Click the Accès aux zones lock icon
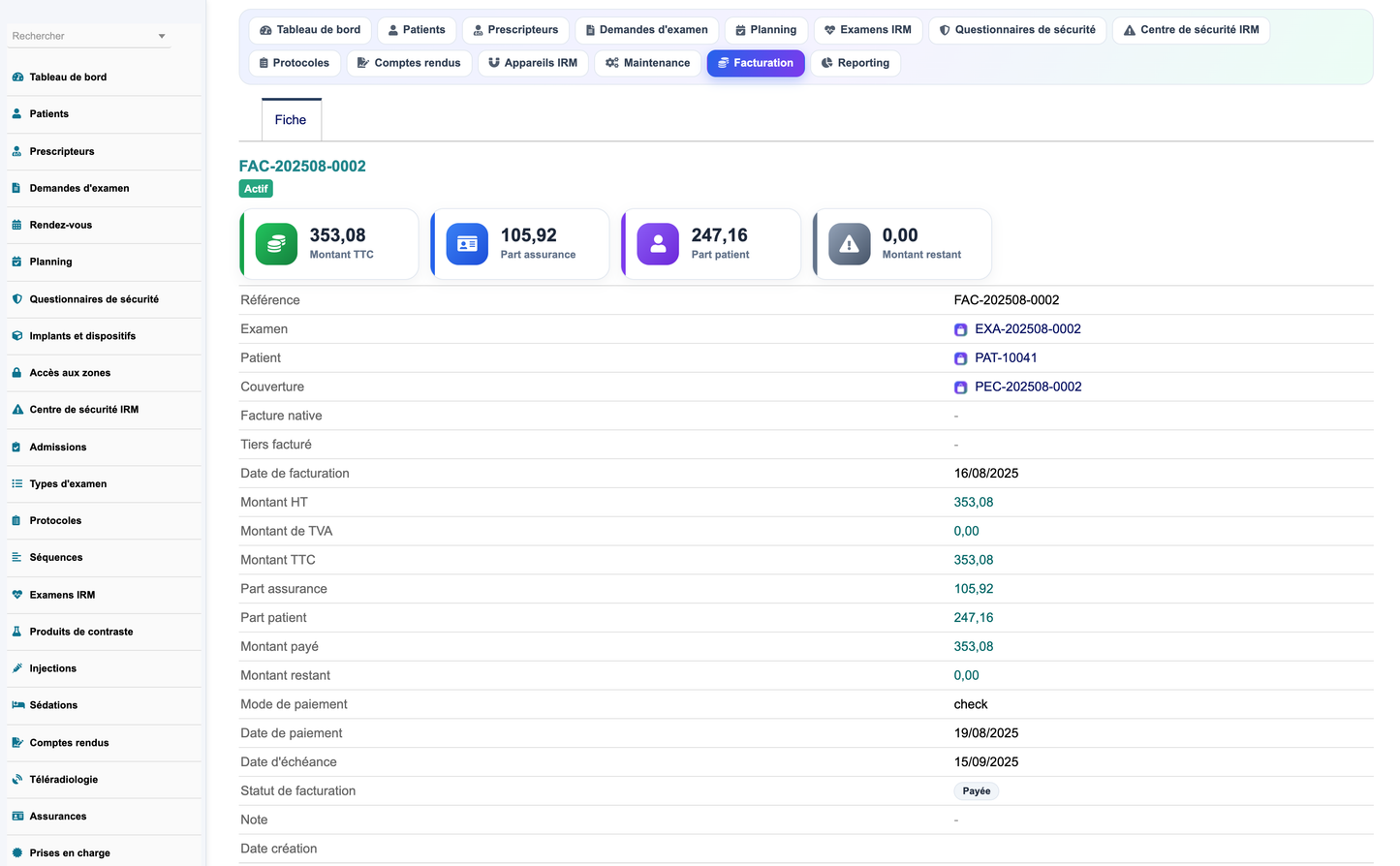This screenshot has width=1400, height=866. pos(17,373)
